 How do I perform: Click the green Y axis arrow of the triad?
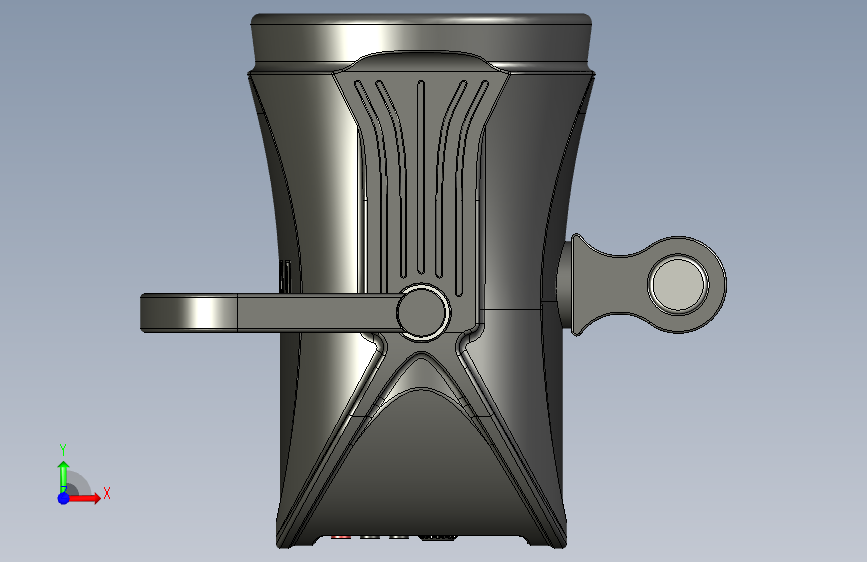pyautogui.click(x=64, y=477)
